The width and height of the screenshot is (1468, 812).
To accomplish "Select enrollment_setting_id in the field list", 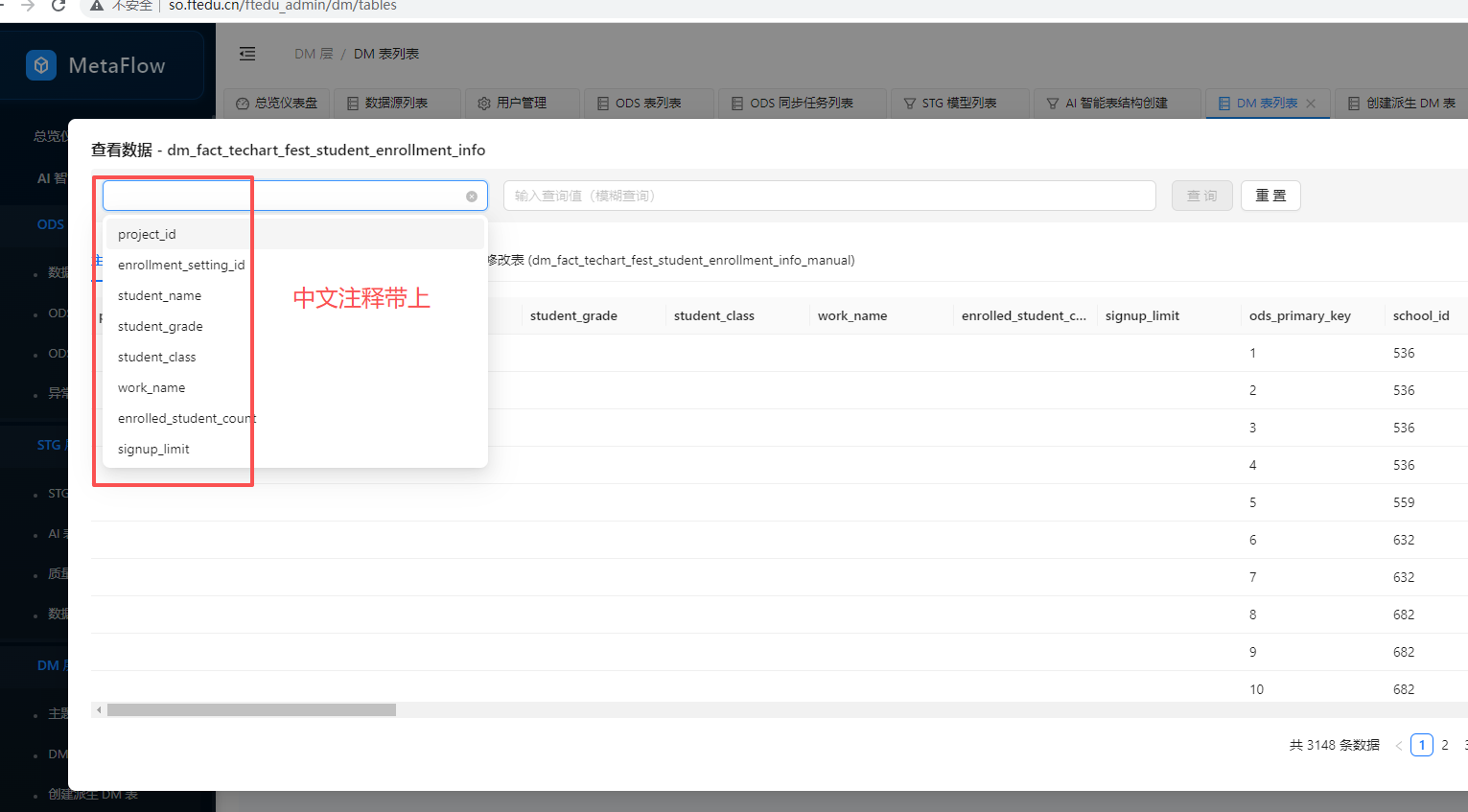I will [x=181, y=265].
